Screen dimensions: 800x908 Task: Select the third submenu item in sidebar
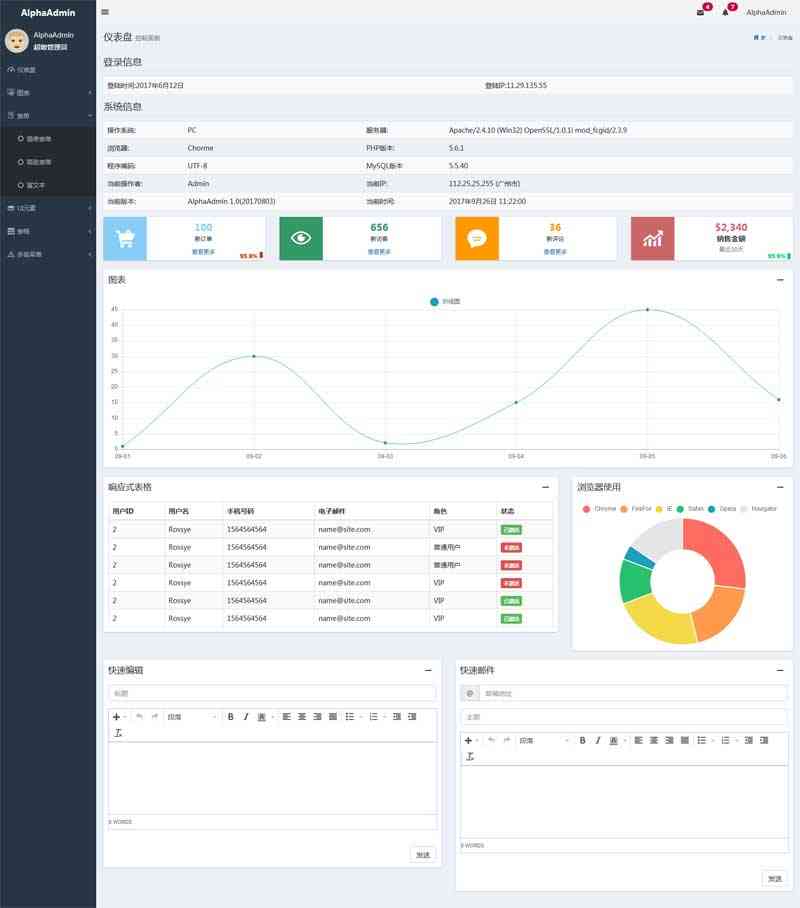pos(35,185)
